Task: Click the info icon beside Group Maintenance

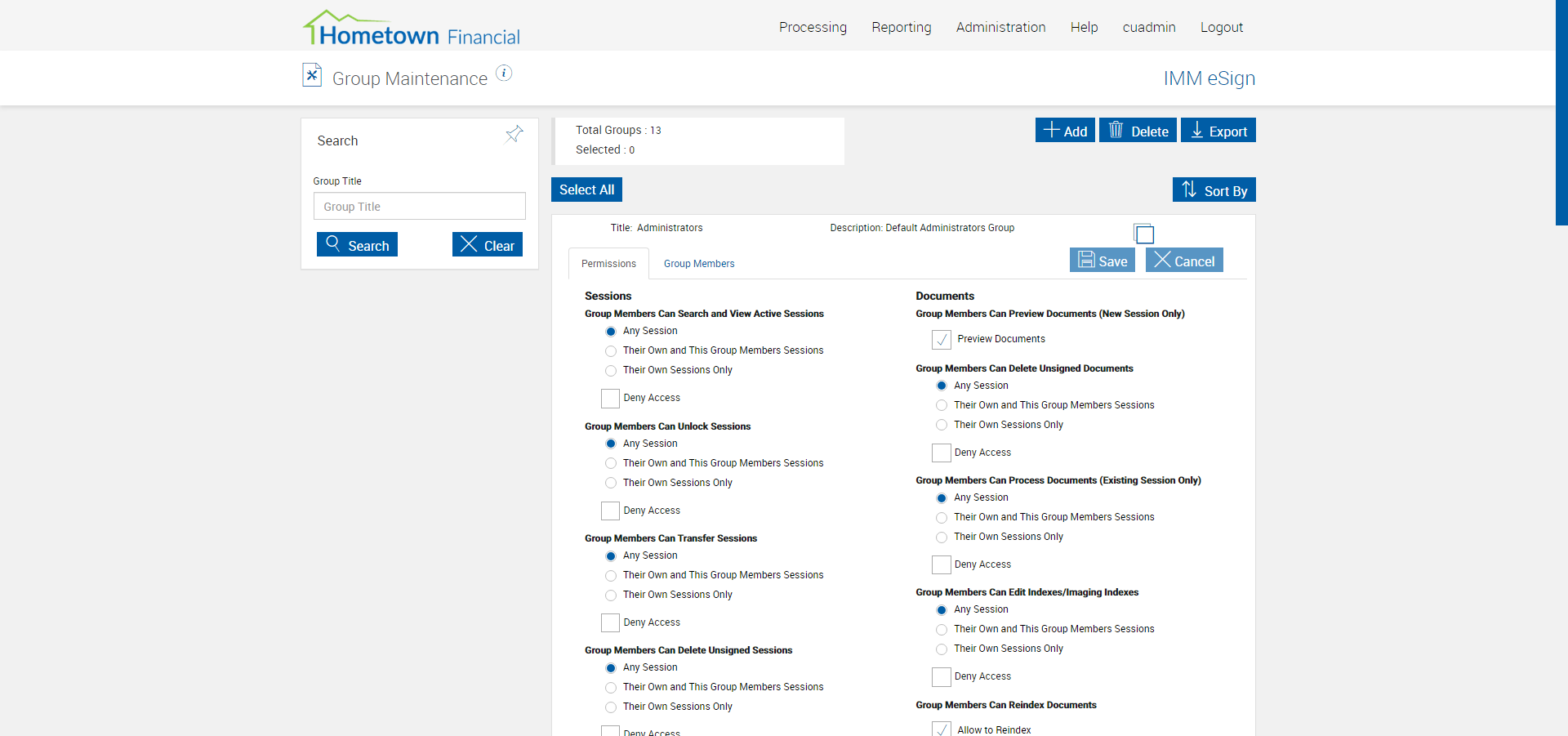Action: tap(504, 74)
